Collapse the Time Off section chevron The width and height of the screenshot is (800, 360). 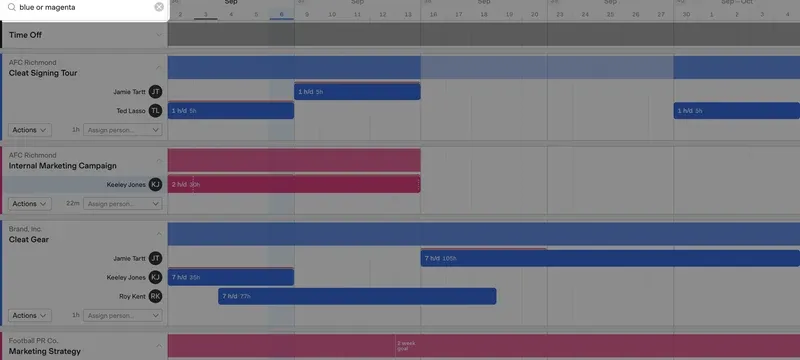[159, 35]
